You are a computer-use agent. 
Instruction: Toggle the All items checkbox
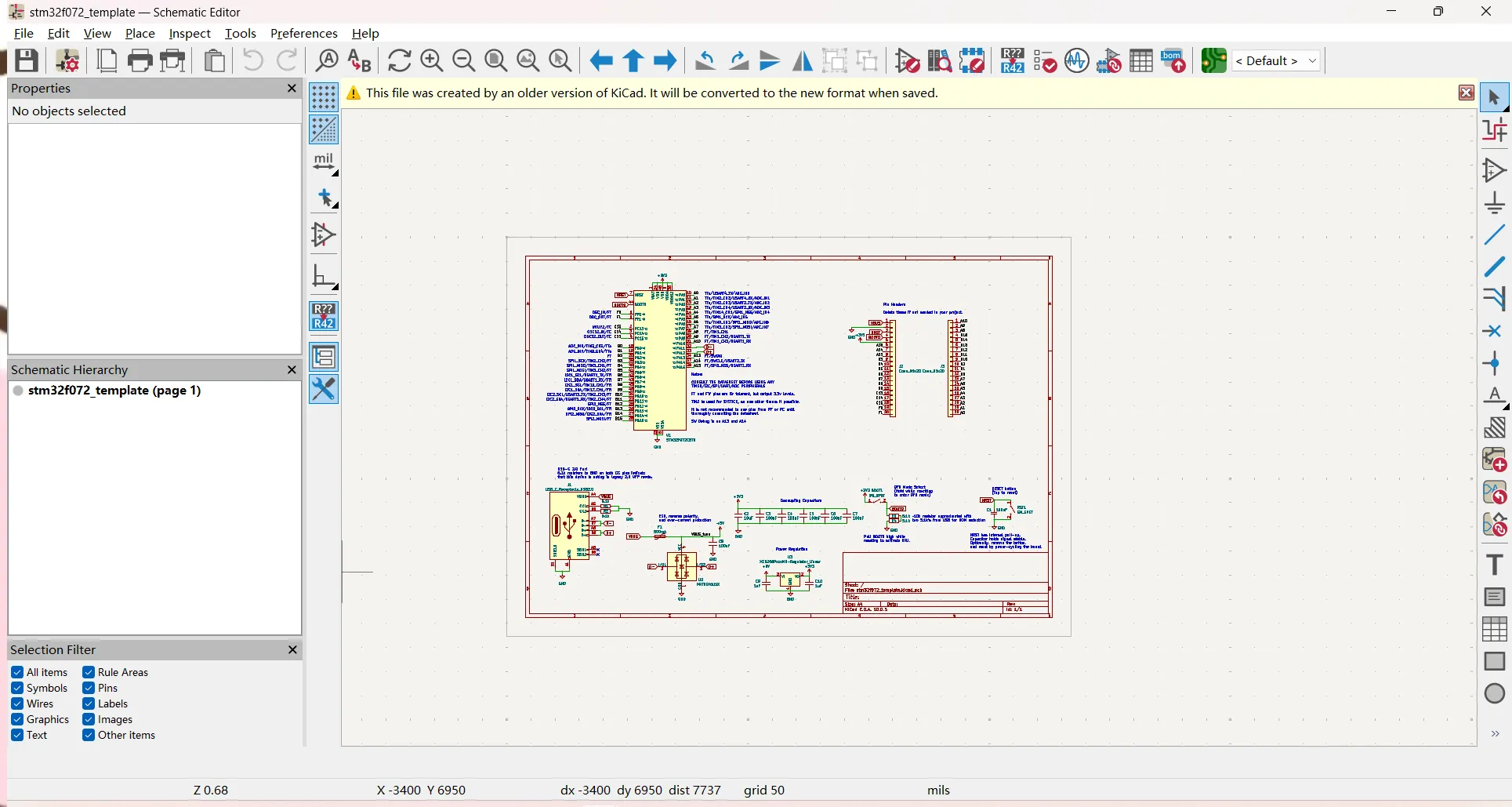pyautogui.click(x=17, y=672)
